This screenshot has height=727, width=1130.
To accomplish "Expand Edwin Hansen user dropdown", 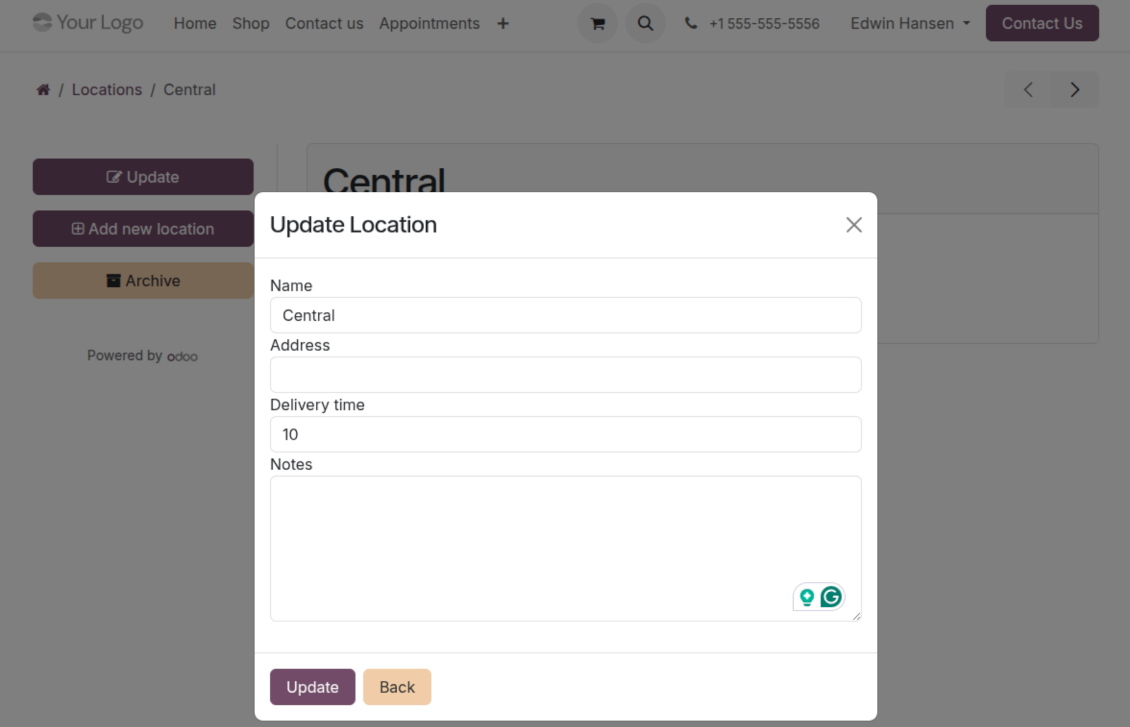I will (910, 24).
